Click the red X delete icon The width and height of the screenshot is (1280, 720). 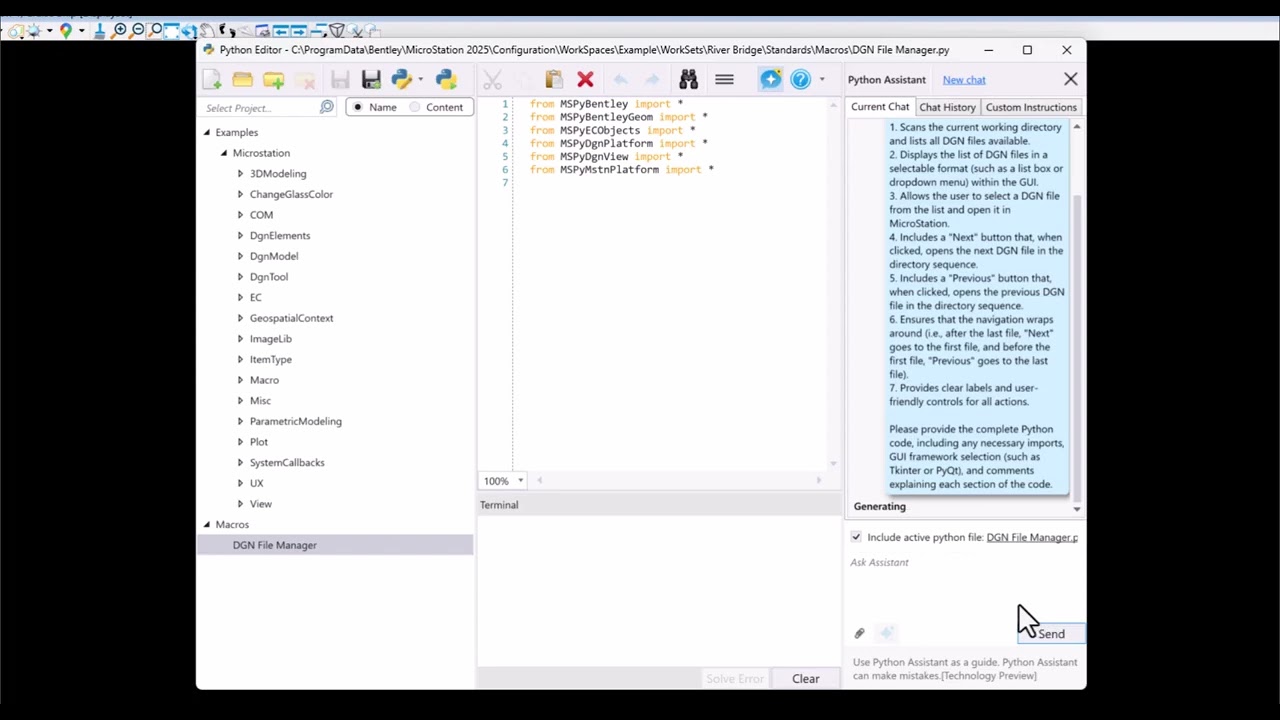click(x=585, y=80)
